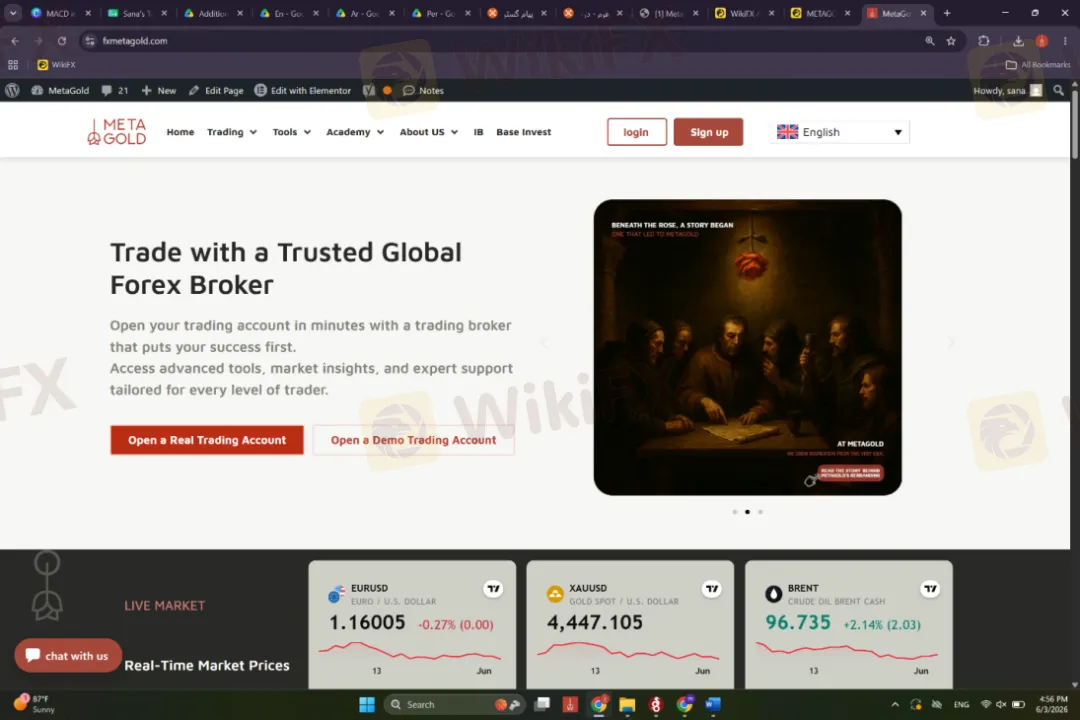Expand the About US menu
This screenshot has height=720, width=1080.
pos(428,132)
